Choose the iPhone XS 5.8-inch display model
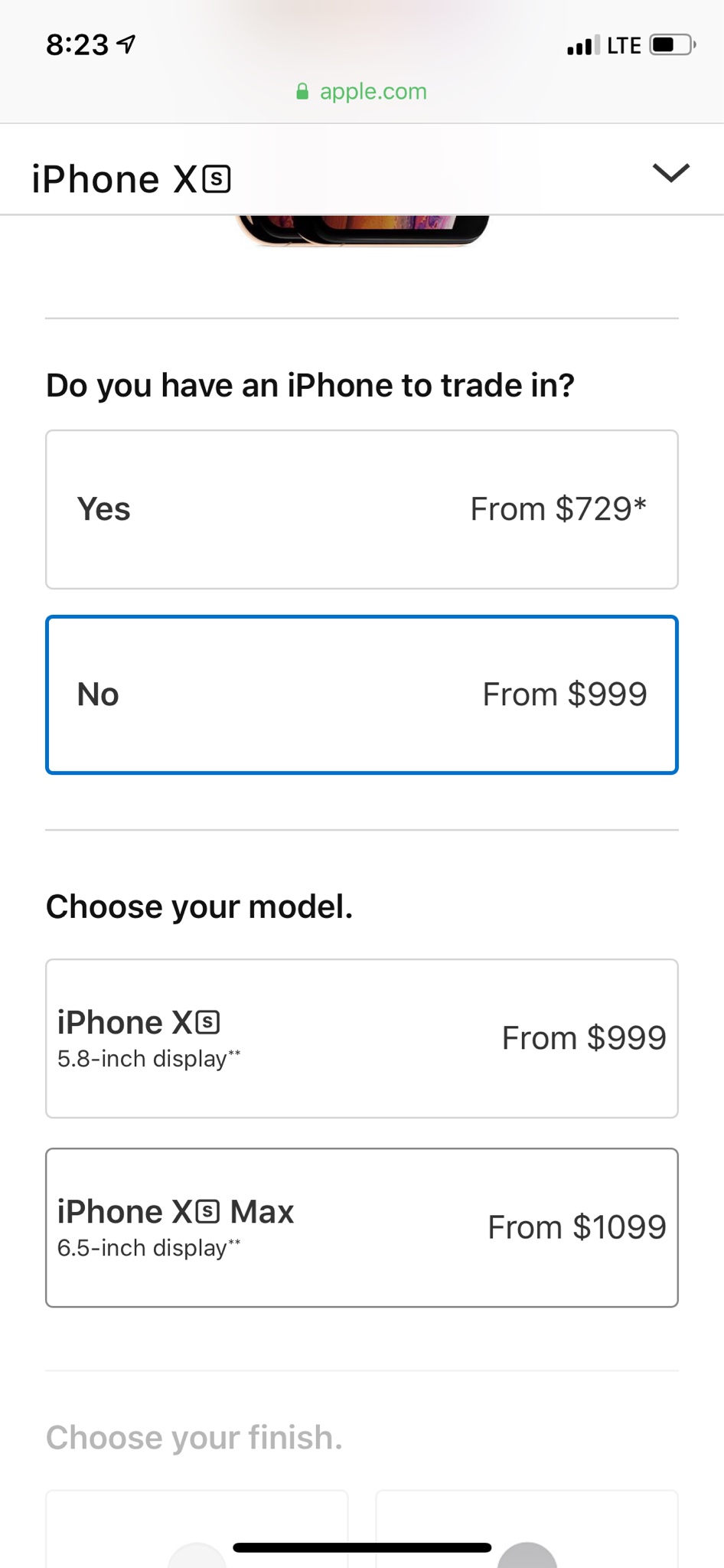Viewport: 724px width, 1568px height. pos(362,1038)
